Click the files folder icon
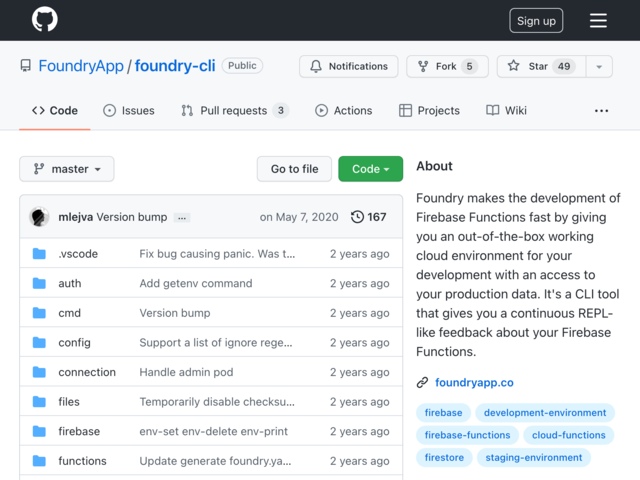The image size is (640, 480). [x=39, y=402]
